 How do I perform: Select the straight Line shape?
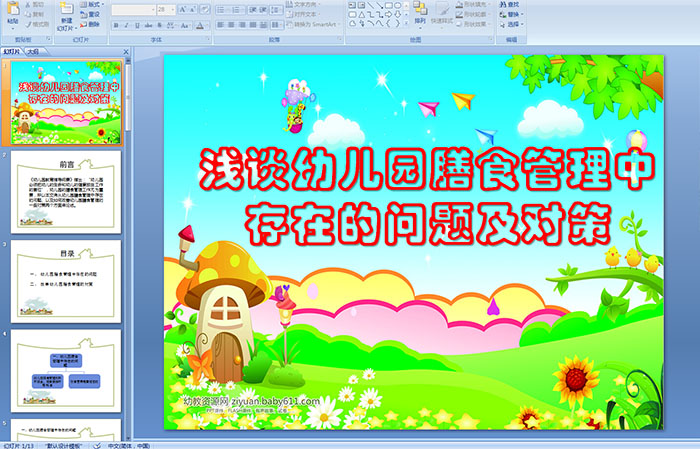coord(371,5)
